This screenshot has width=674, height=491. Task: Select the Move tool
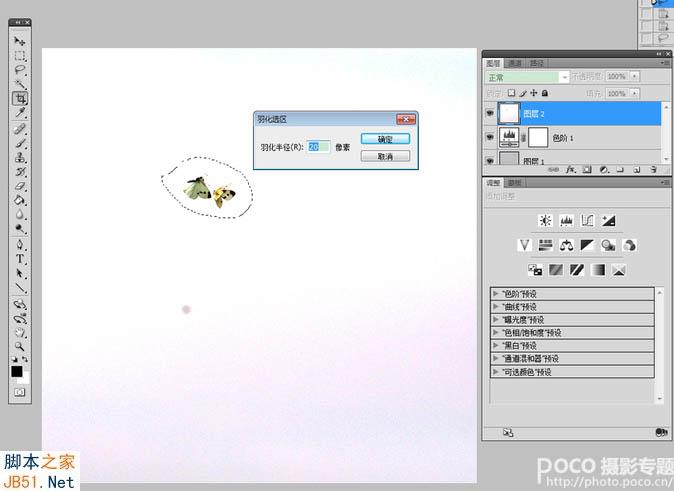point(20,41)
